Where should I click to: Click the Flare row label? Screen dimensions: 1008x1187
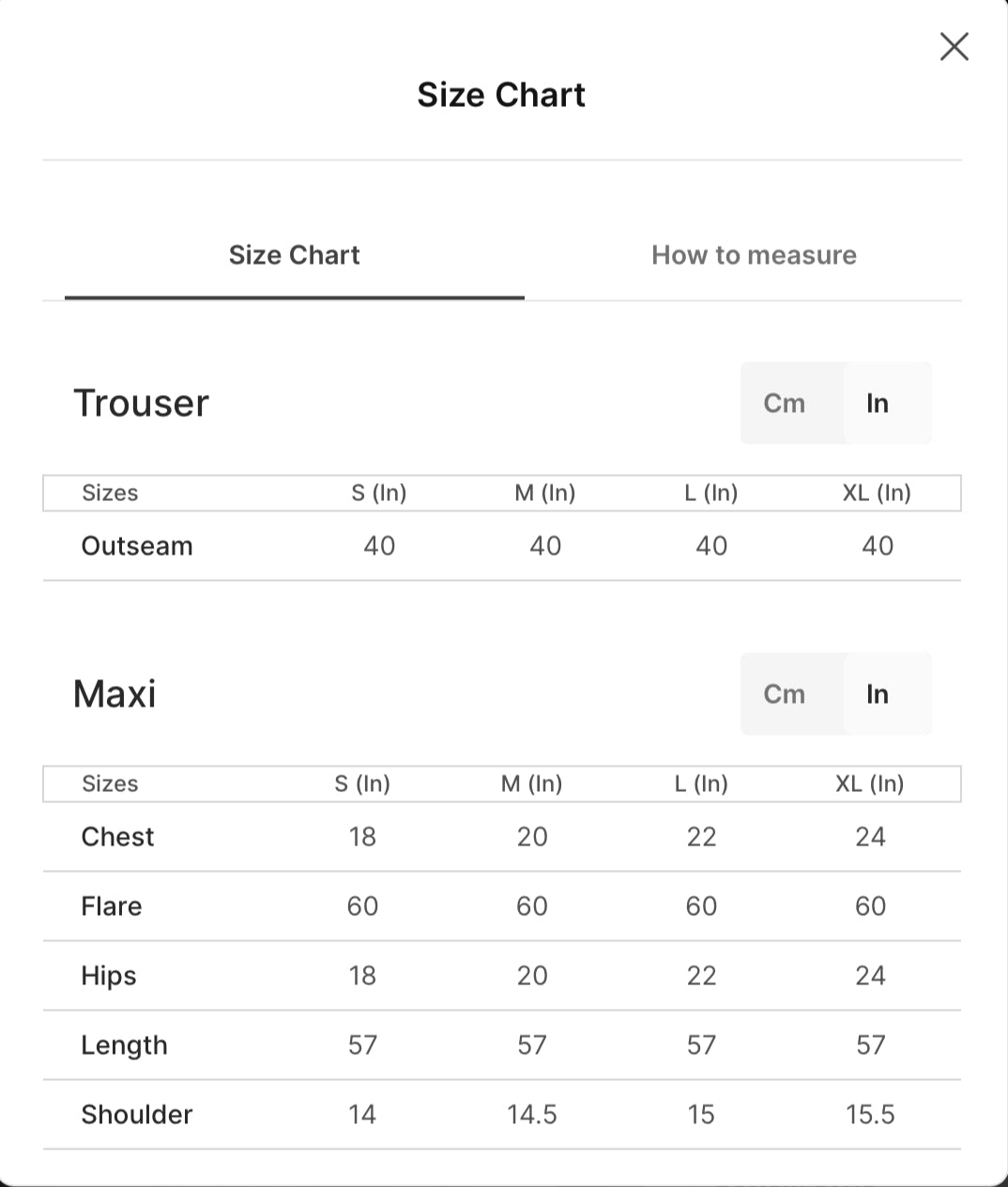(112, 906)
